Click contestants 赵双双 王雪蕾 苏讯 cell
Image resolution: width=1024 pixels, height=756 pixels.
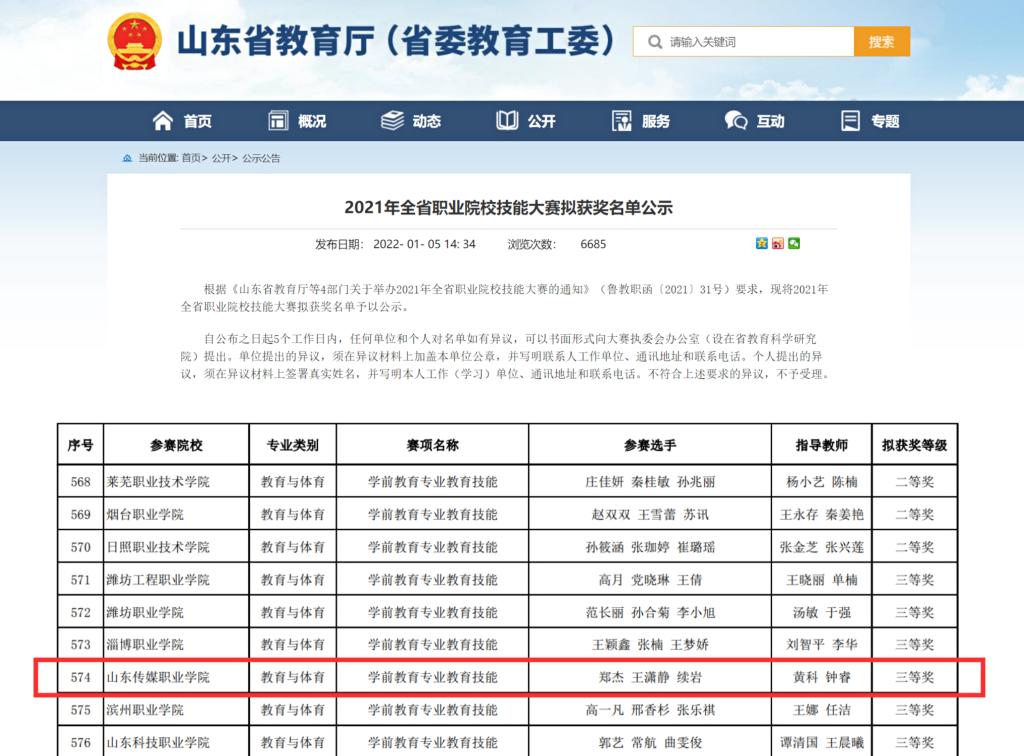(x=650, y=514)
